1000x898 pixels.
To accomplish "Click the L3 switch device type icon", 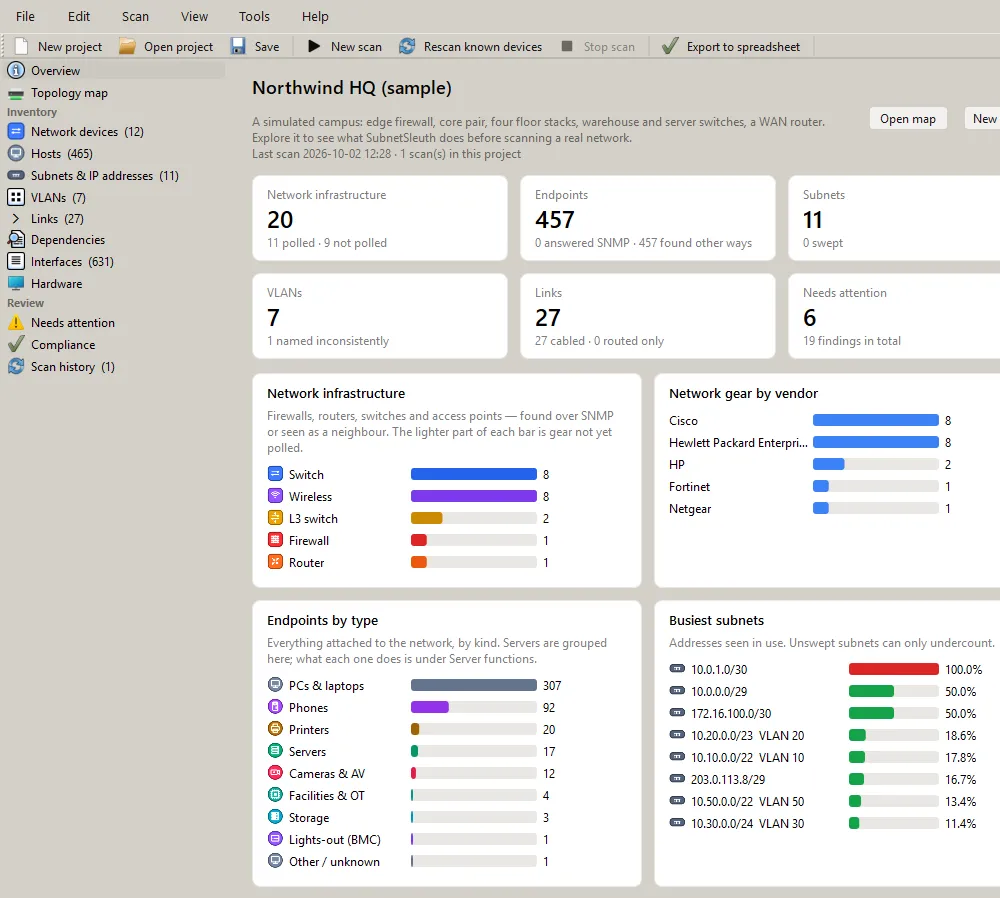I will pos(275,518).
